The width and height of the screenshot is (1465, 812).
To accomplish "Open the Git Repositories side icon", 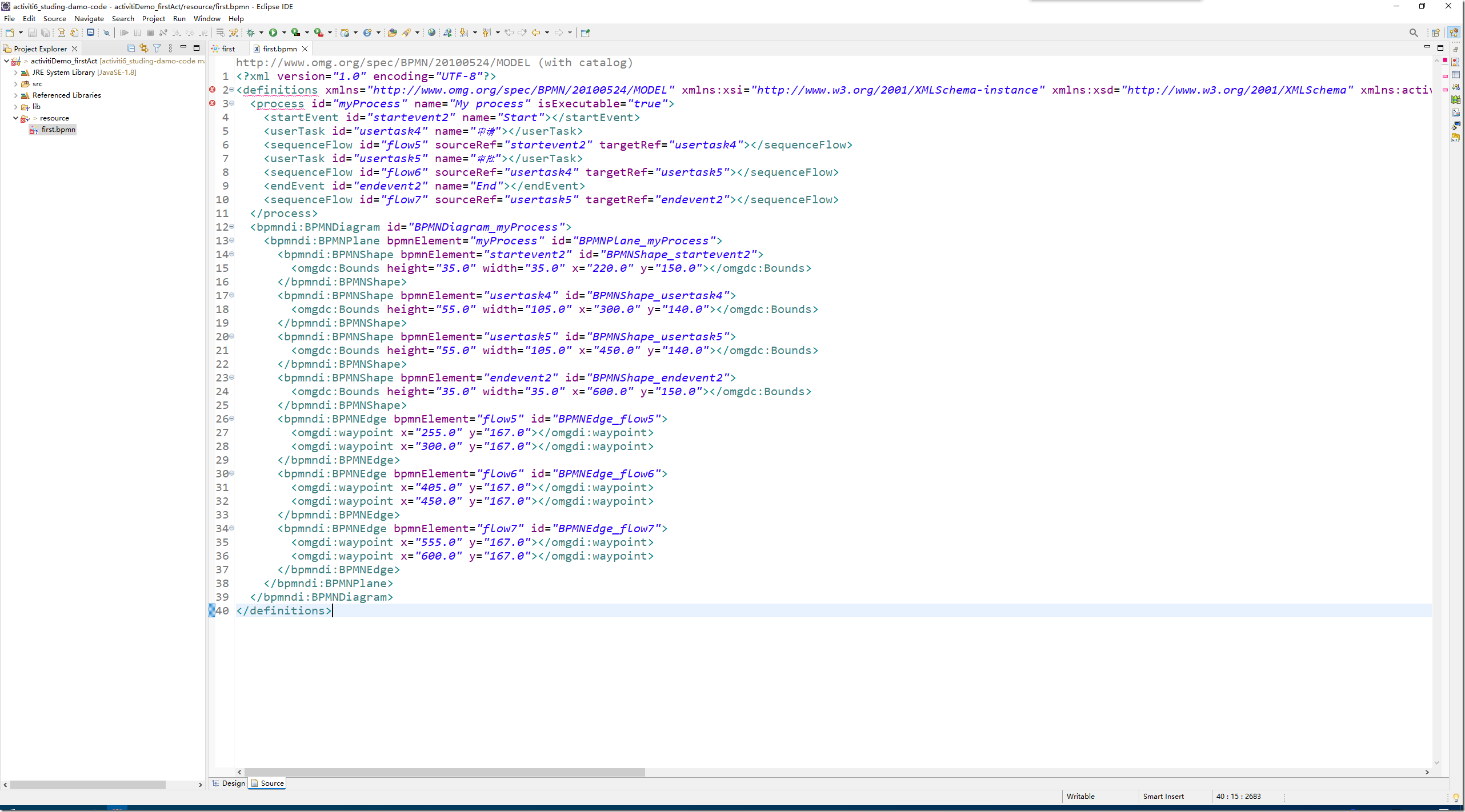I will pyautogui.click(x=1455, y=138).
